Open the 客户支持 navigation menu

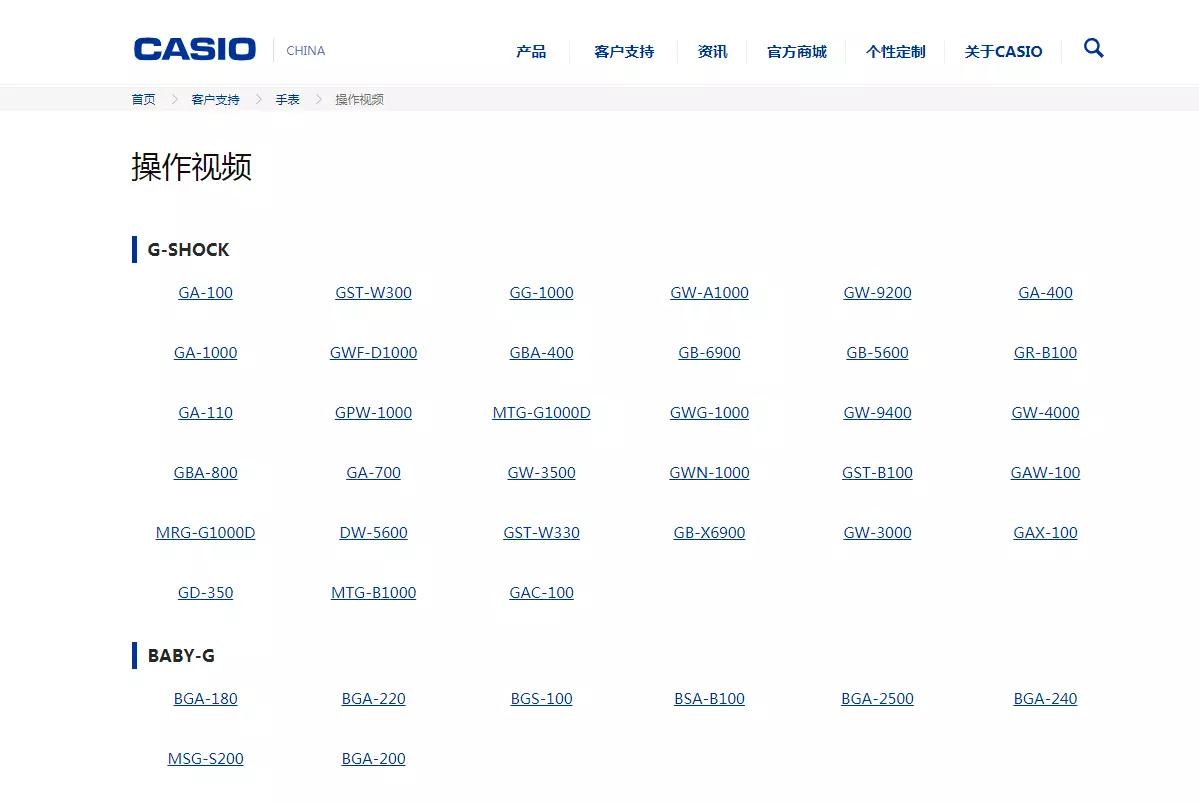pos(624,51)
